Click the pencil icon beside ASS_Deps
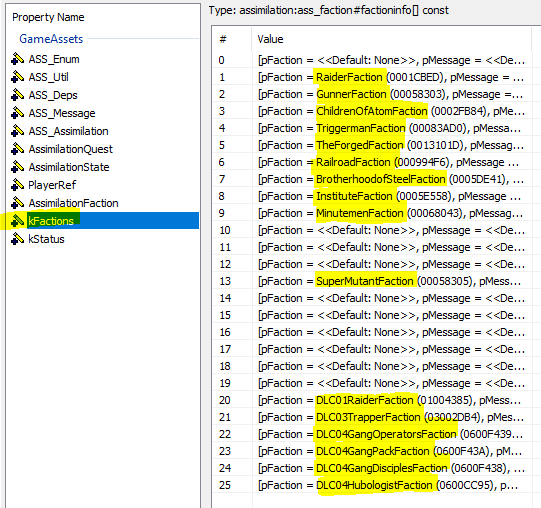Viewport: 541px width, 508px height. pyautogui.click(x=17, y=95)
